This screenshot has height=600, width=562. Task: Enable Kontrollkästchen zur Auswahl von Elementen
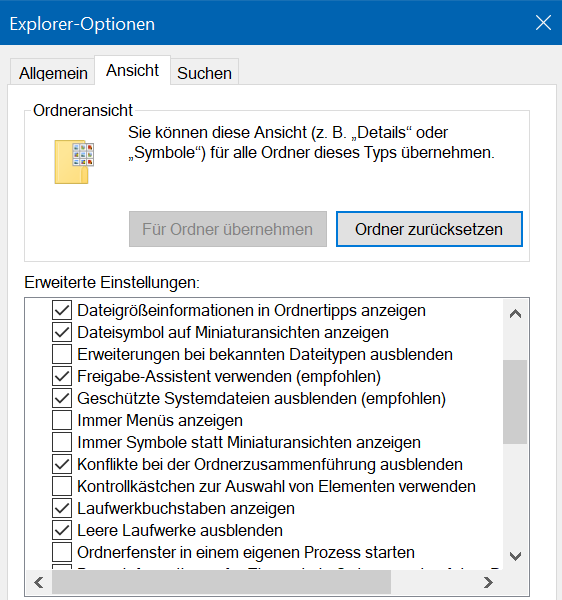pyautogui.click(x=62, y=486)
